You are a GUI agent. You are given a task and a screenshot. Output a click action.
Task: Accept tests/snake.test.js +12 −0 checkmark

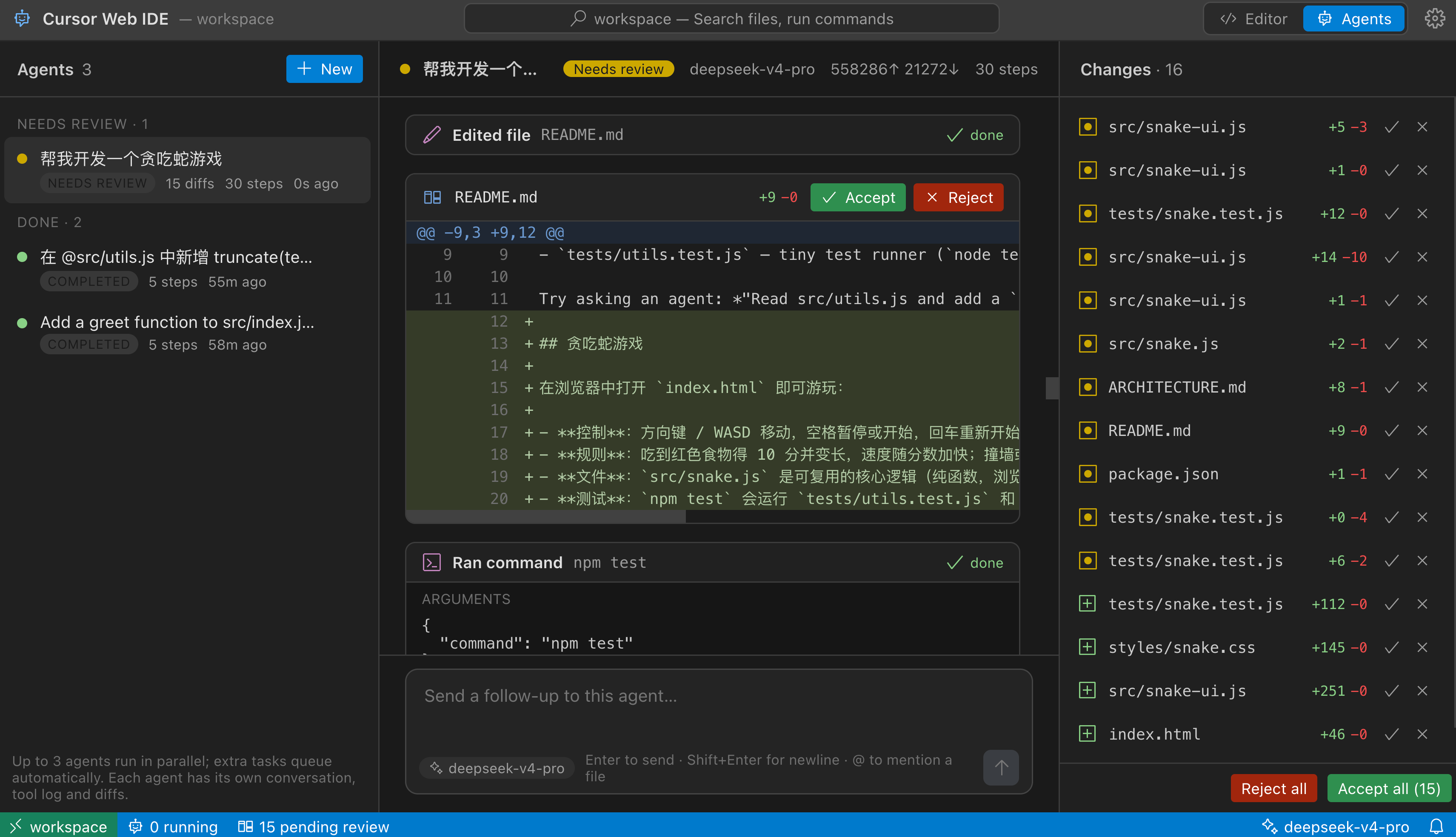click(1392, 213)
